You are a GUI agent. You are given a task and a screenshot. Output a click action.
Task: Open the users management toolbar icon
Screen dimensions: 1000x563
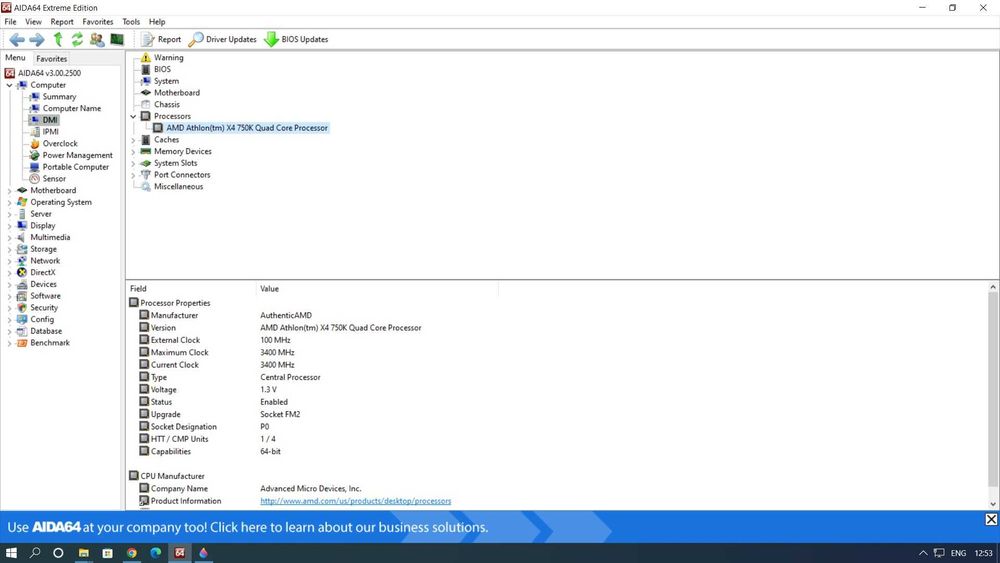coord(97,40)
